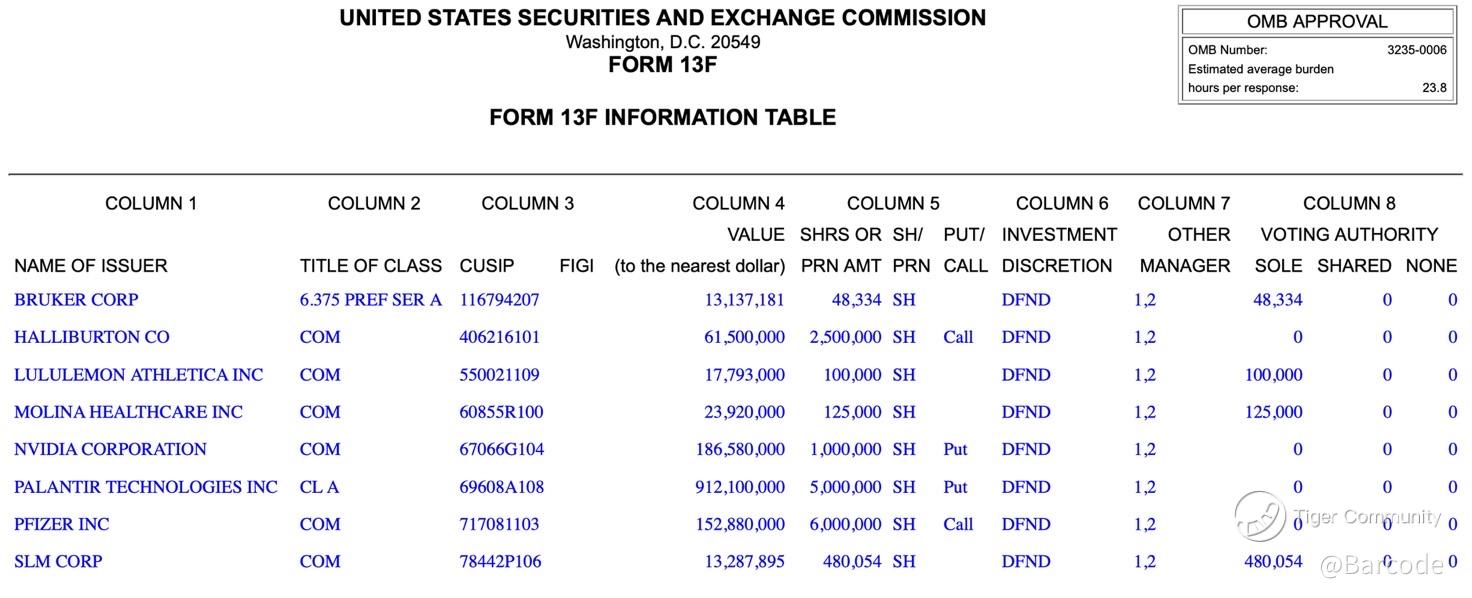
Task: Select the HALLIBURTON CO issuer name
Action: (x=92, y=337)
